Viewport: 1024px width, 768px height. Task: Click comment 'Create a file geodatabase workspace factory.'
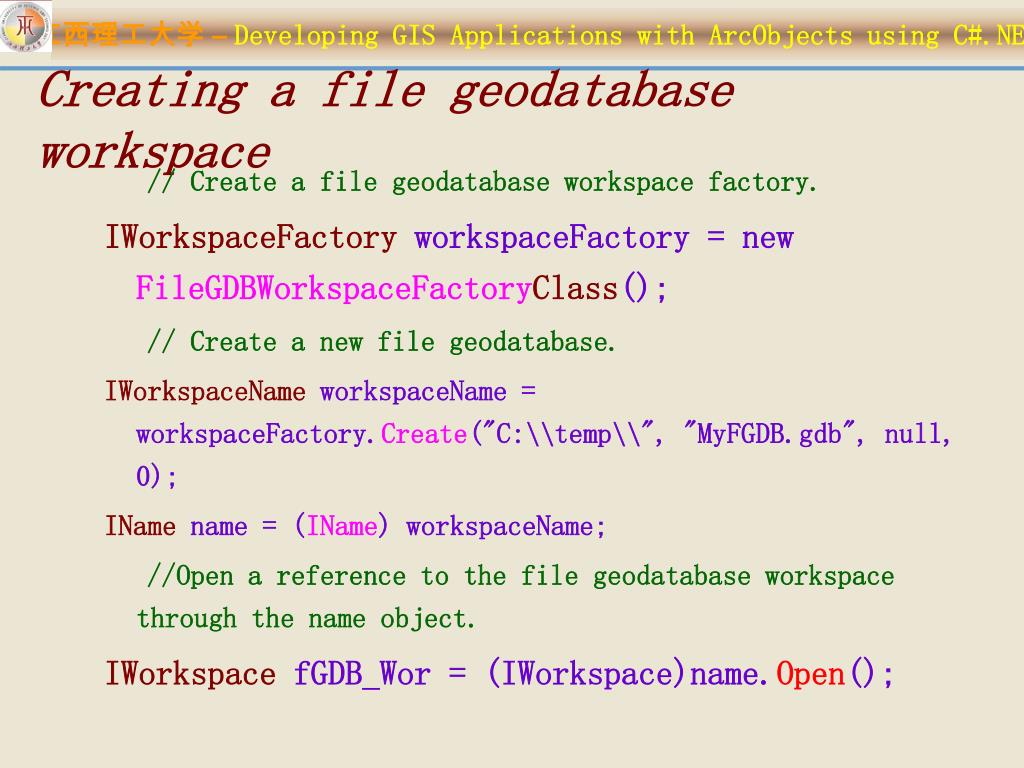tap(503, 182)
